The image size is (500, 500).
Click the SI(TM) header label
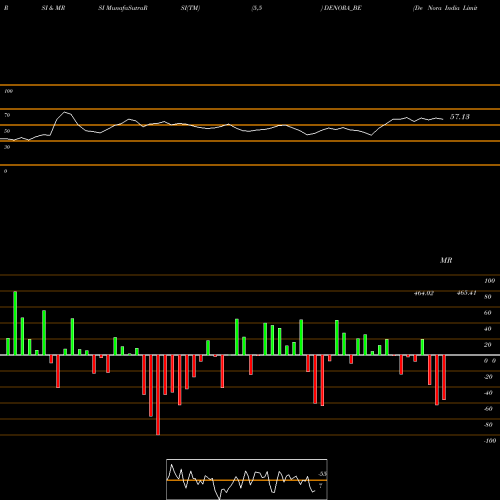tap(190, 8)
